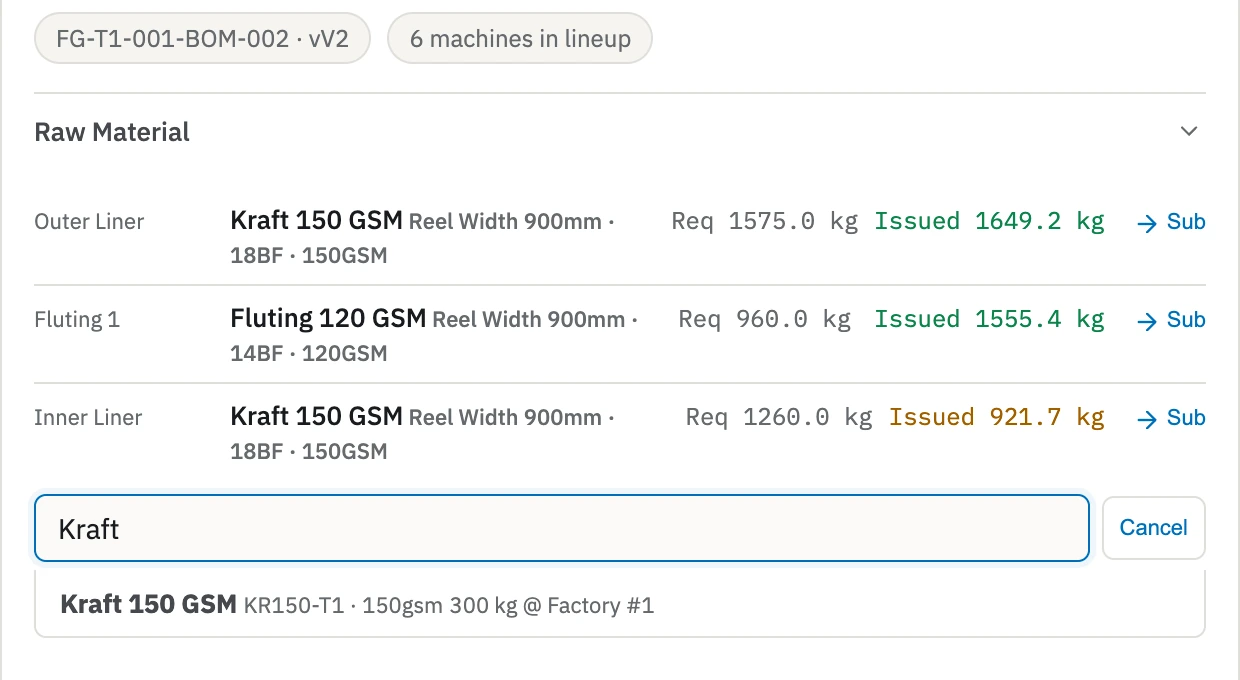Click the Fluting 1 row label
The image size is (1240, 680).
[77, 320]
